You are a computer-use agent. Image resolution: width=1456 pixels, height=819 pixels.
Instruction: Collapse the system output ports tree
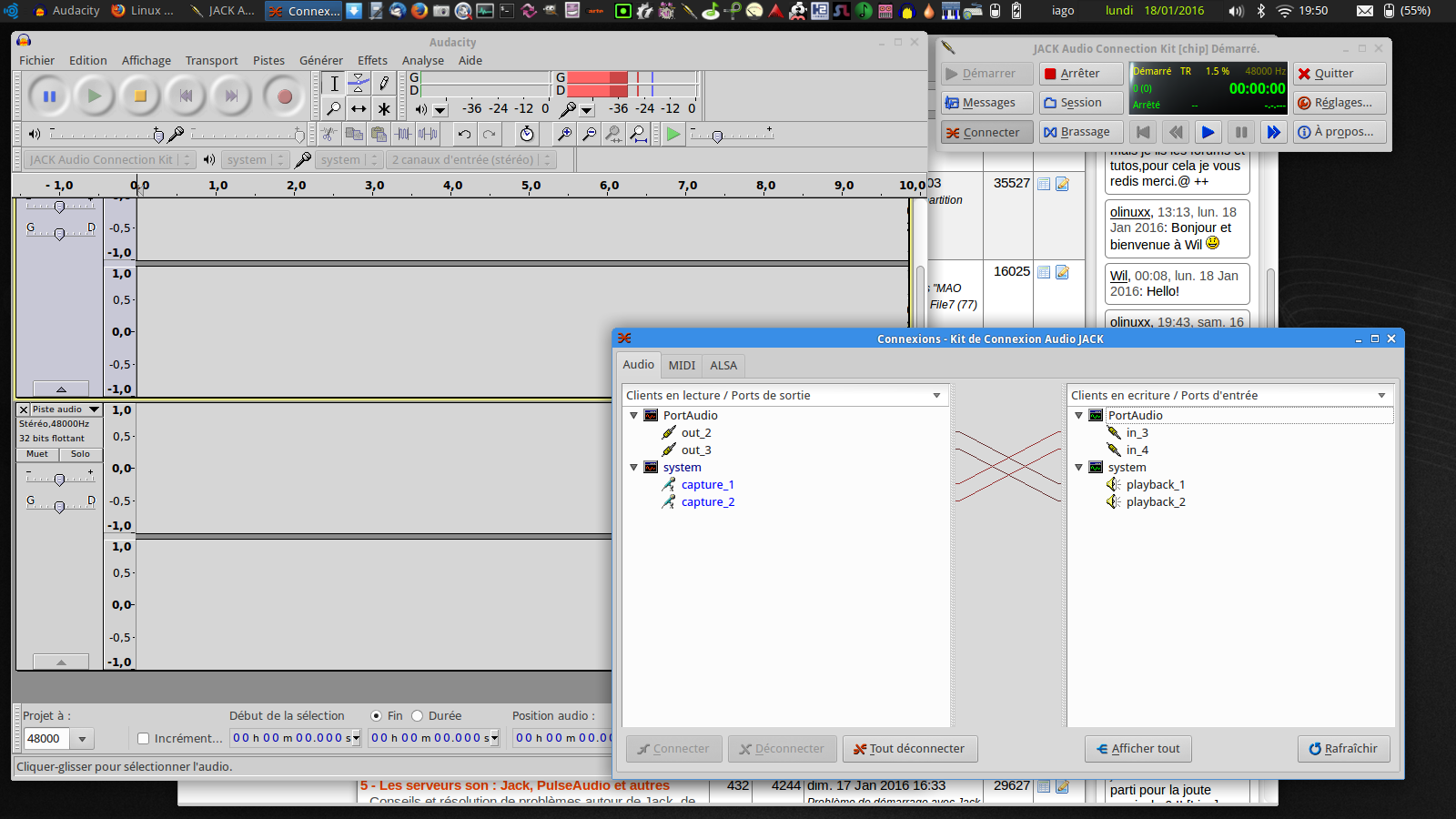coord(633,467)
